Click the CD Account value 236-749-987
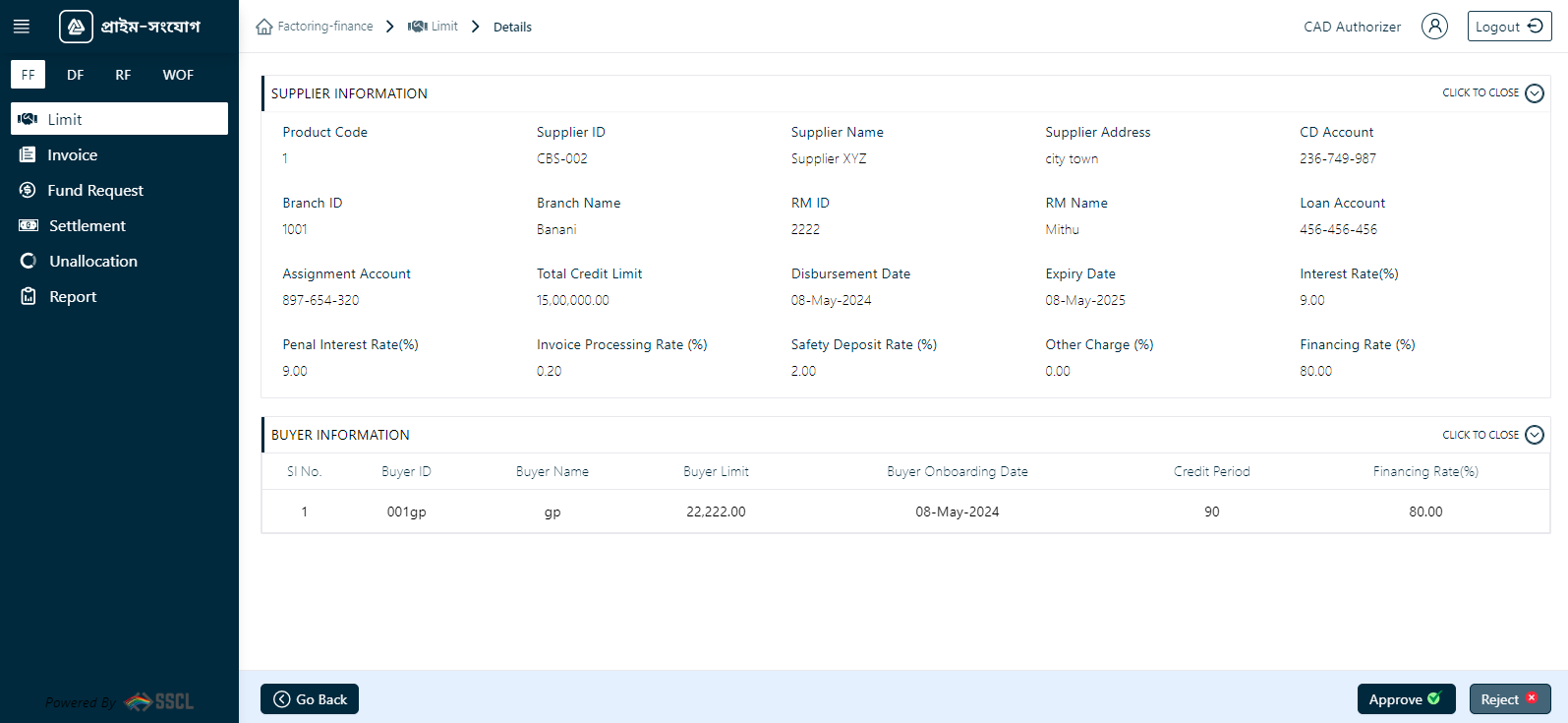 (x=1338, y=158)
